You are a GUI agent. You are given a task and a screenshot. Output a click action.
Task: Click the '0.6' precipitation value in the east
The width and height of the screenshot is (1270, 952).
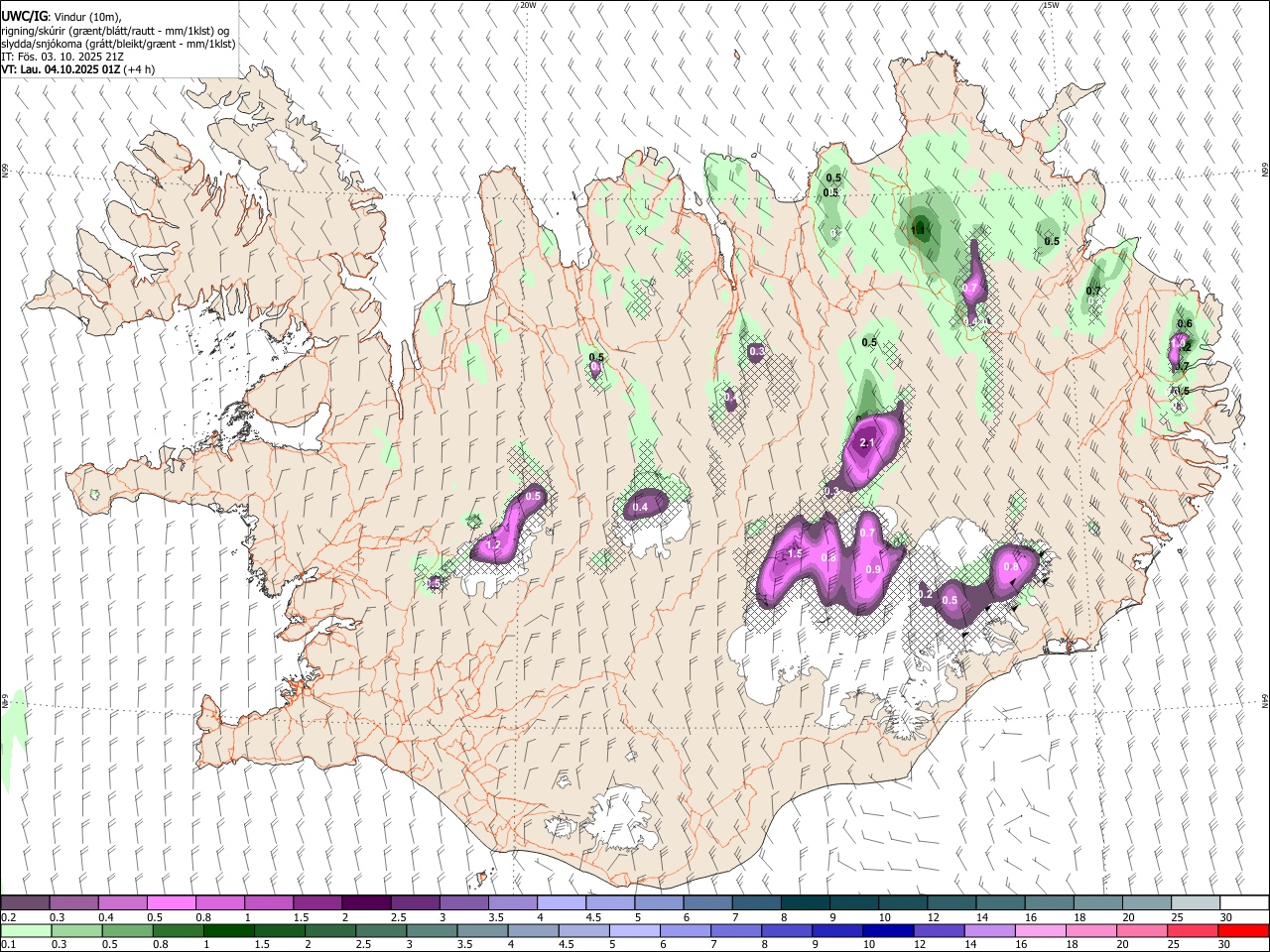click(x=1185, y=323)
